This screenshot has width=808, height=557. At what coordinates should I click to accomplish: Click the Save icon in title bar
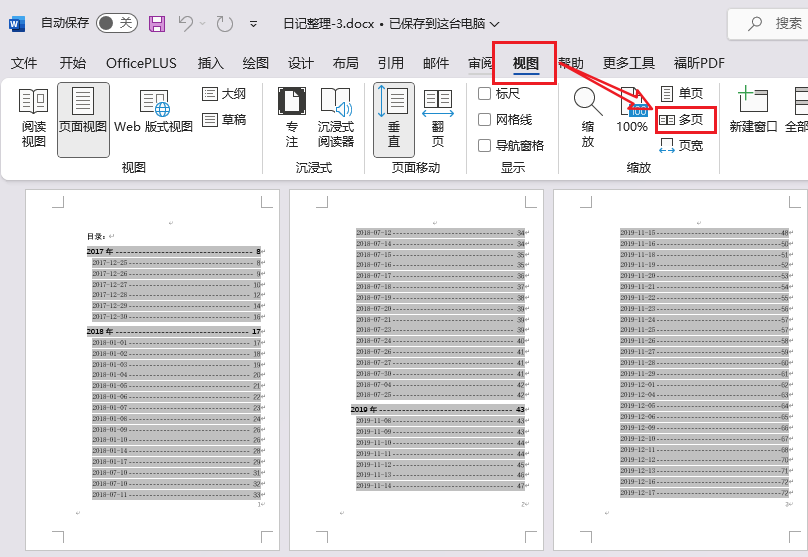[x=157, y=23]
